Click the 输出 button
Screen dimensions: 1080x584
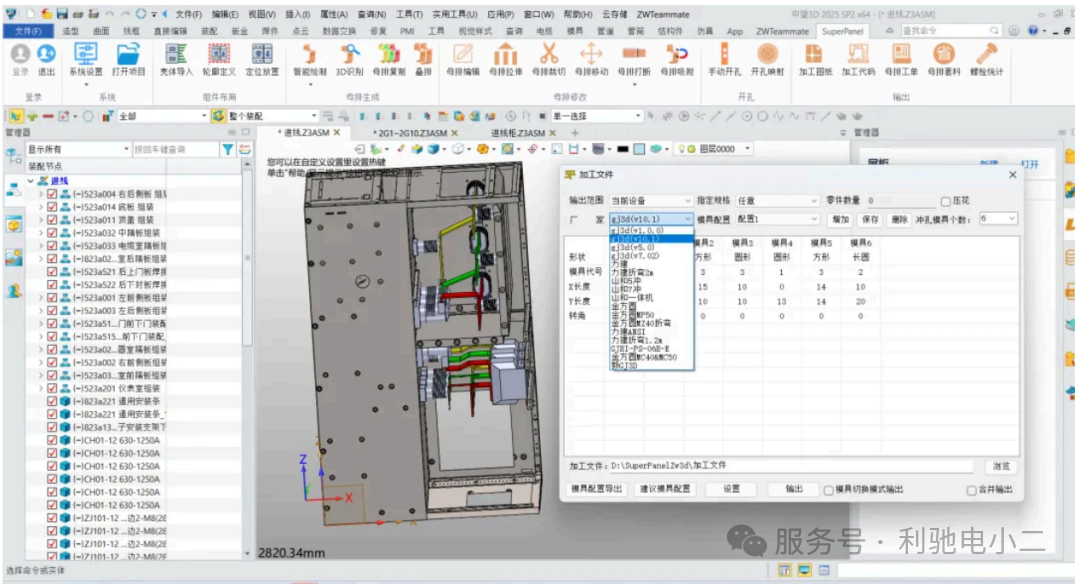(x=793, y=489)
